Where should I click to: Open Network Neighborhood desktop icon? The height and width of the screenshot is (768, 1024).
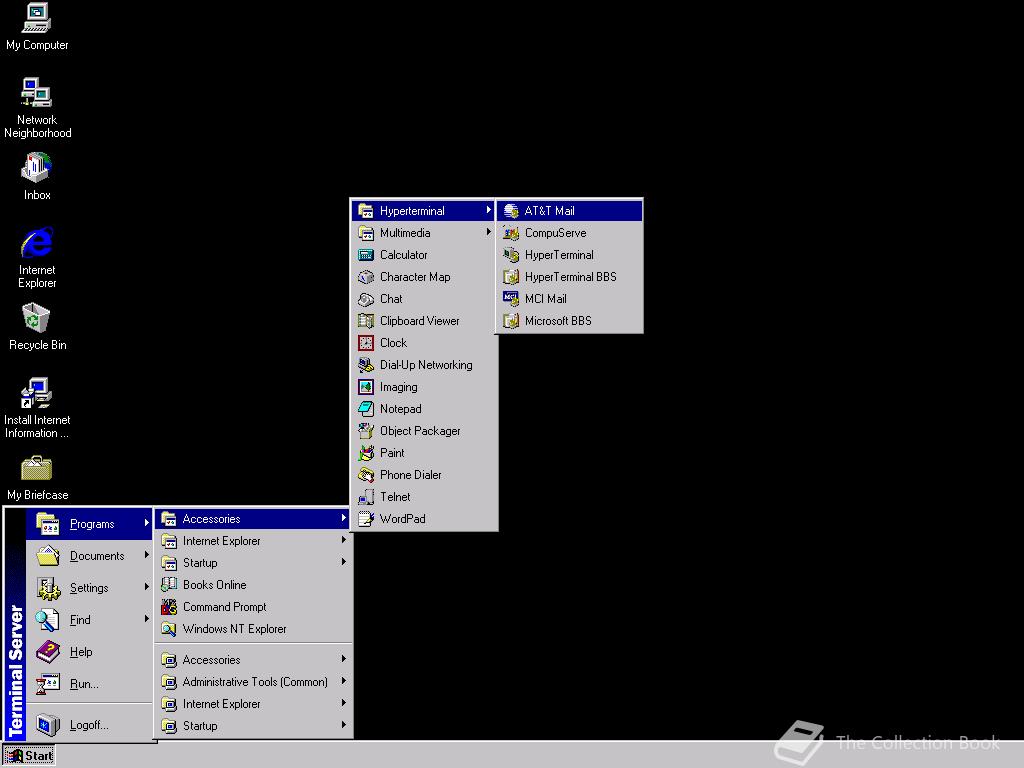pyautogui.click(x=37, y=108)
